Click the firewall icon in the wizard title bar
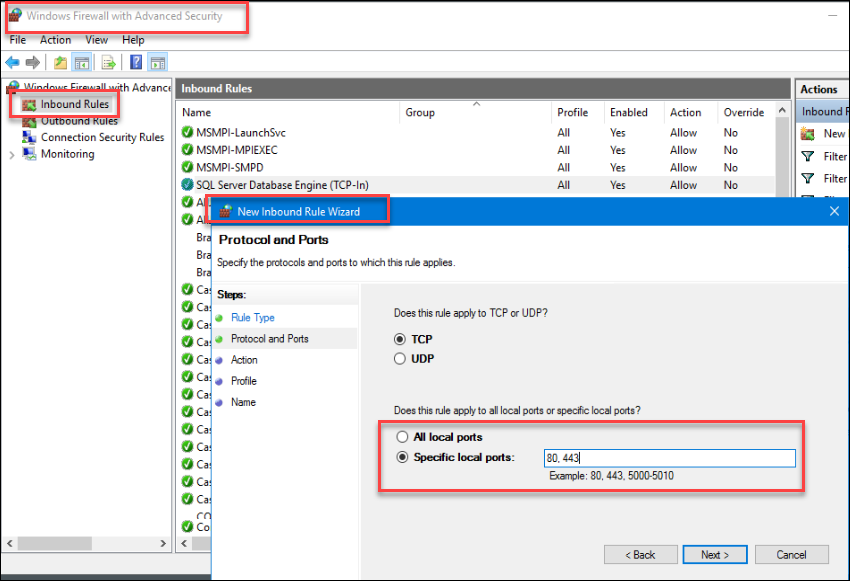The width and height of the screenshot is (850, 581). click(226, 211)
